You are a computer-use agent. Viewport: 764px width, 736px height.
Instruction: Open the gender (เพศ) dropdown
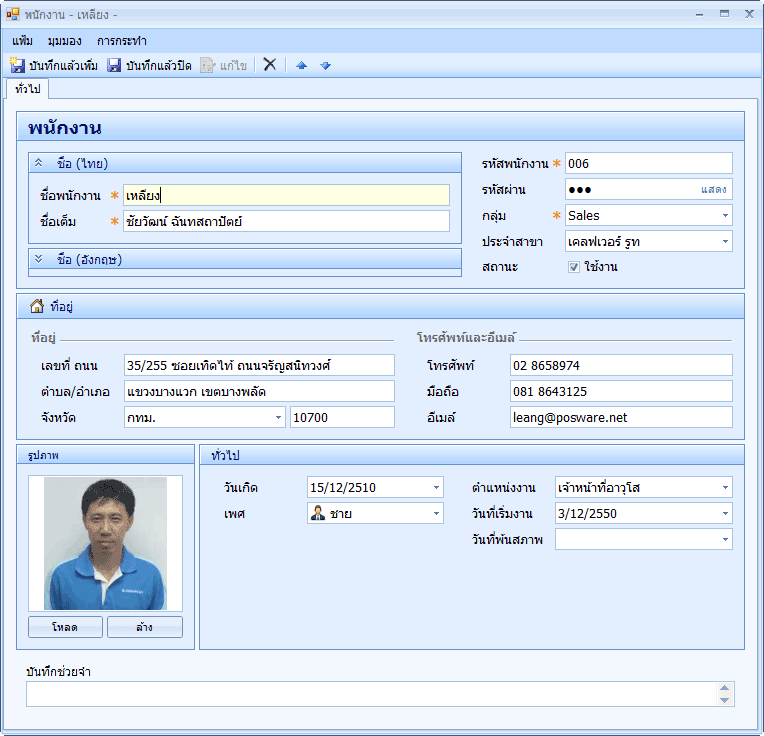pyautogui.click(x=436, y=513)
